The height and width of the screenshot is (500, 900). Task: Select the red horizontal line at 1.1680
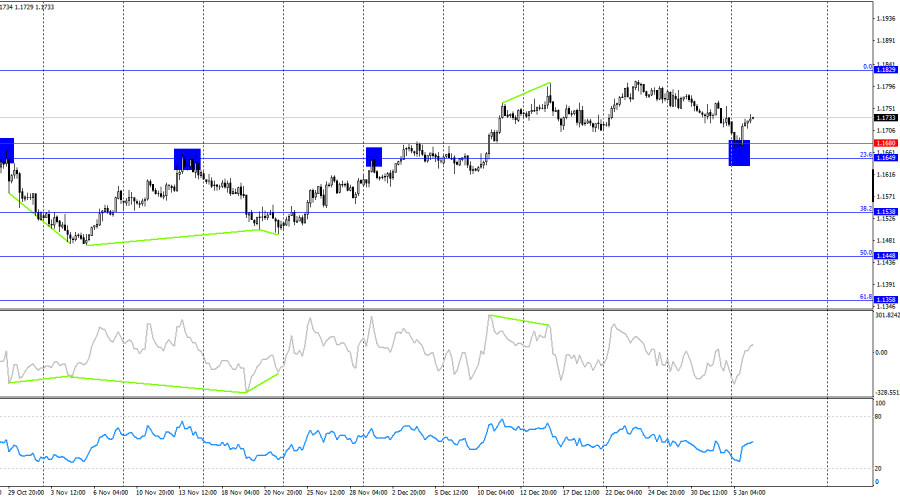click(x=436, y=144)
